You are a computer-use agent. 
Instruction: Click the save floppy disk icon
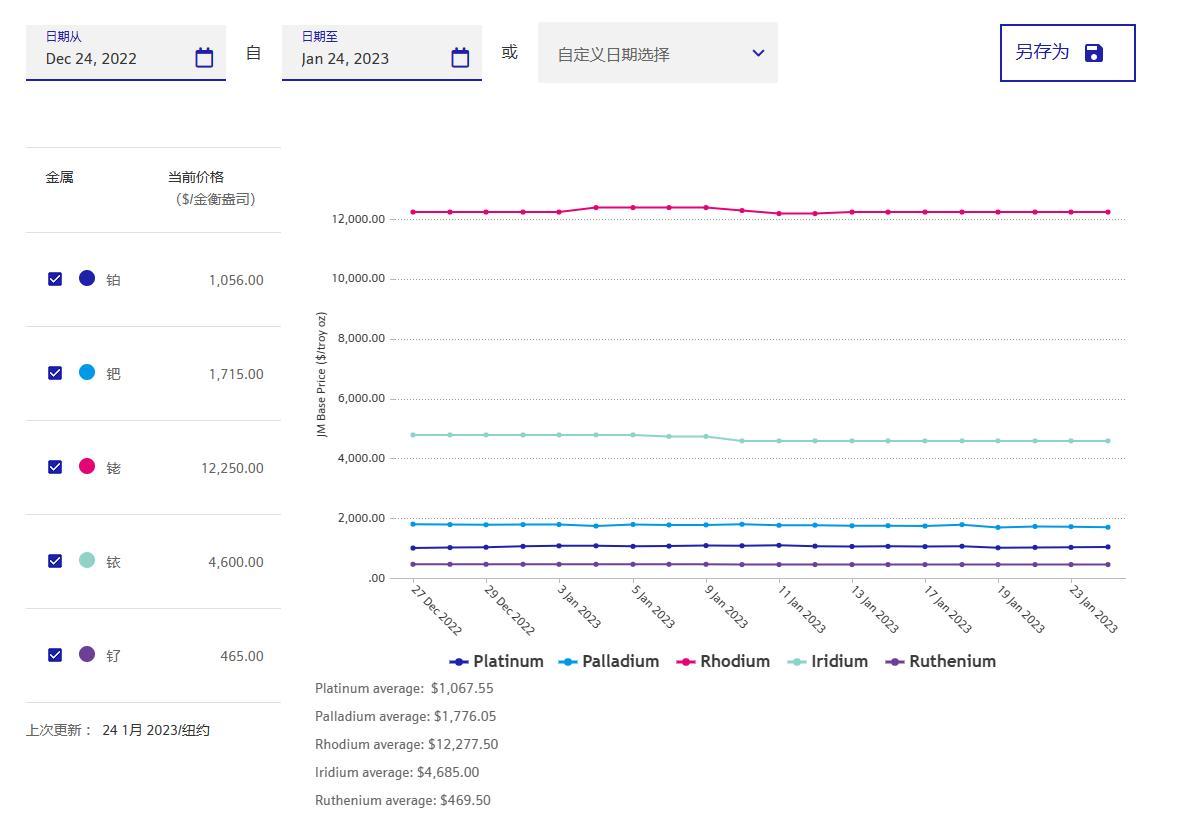point(1094,53)
